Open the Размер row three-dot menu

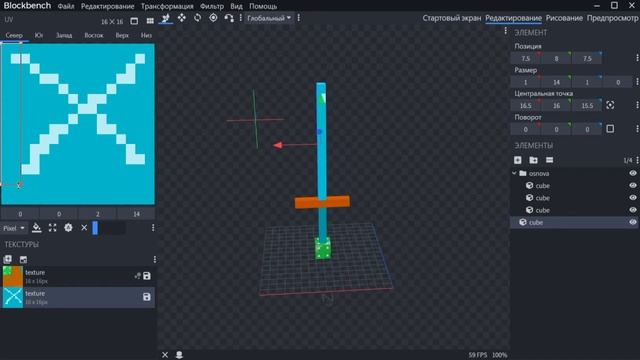pyautogui.click(x=637, y=82)
